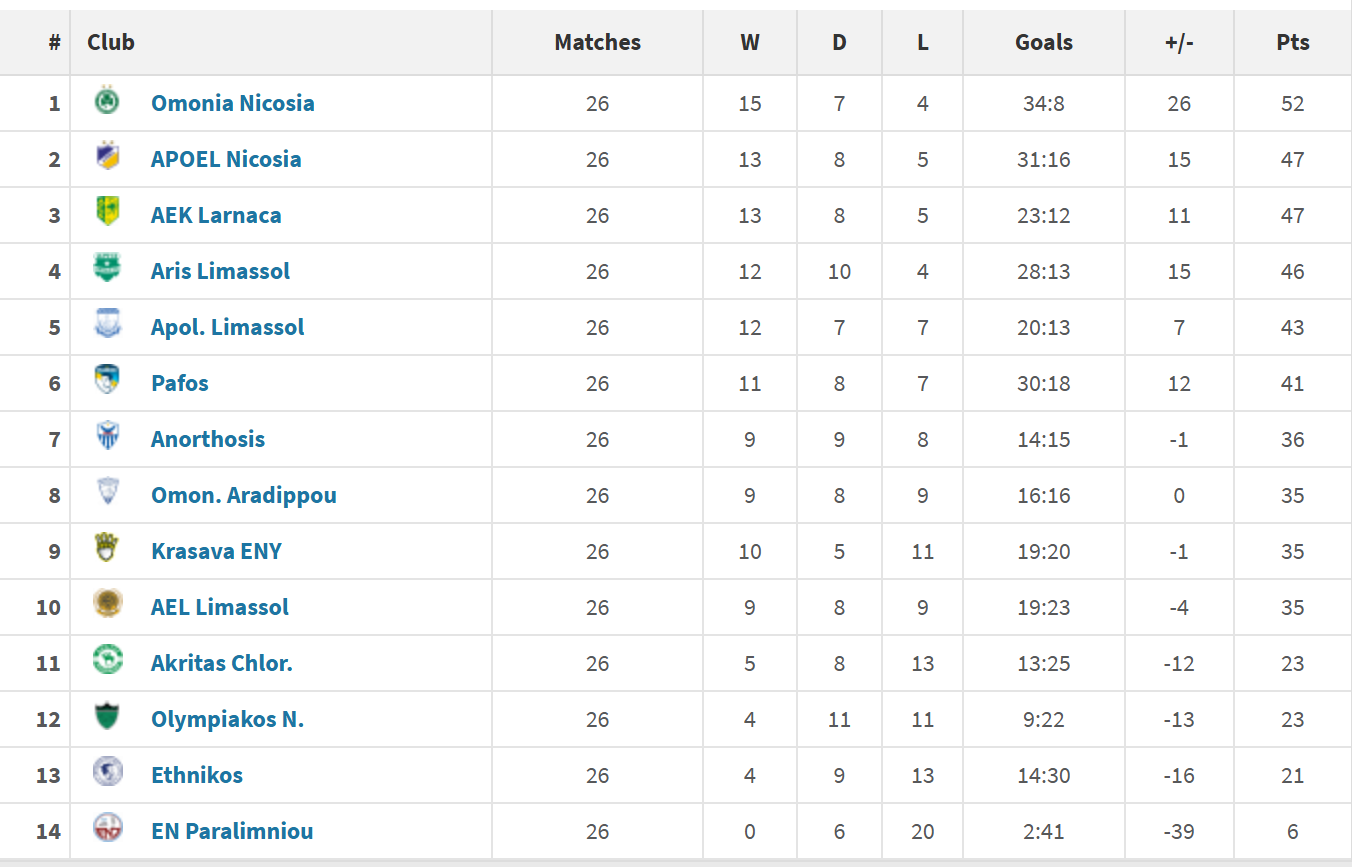
Task: Open the Omon. Aradippou team page
Action: tap(243, 495)
